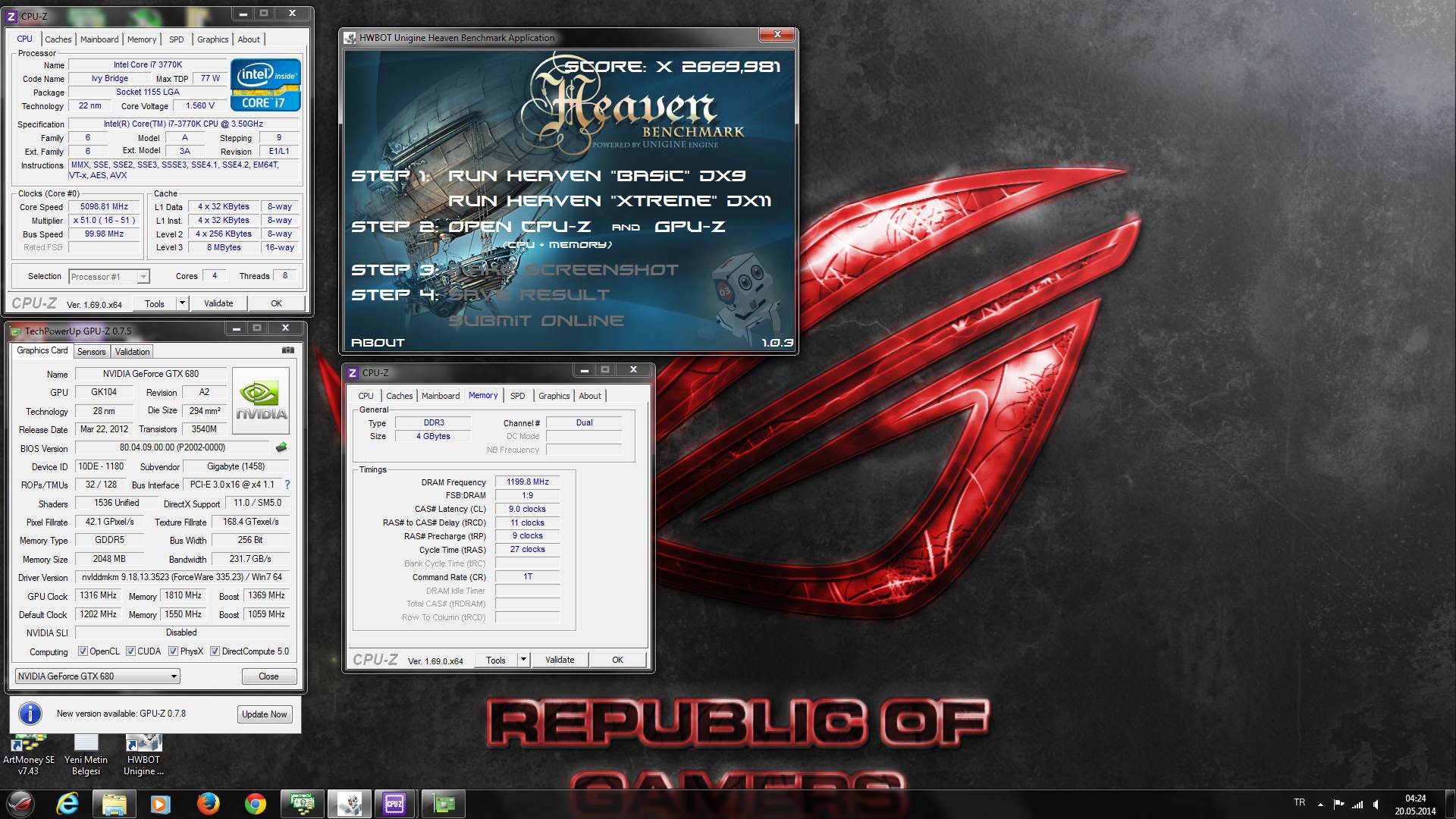Click the NVIDIA logo in GPU-Z

pos(261,400)
